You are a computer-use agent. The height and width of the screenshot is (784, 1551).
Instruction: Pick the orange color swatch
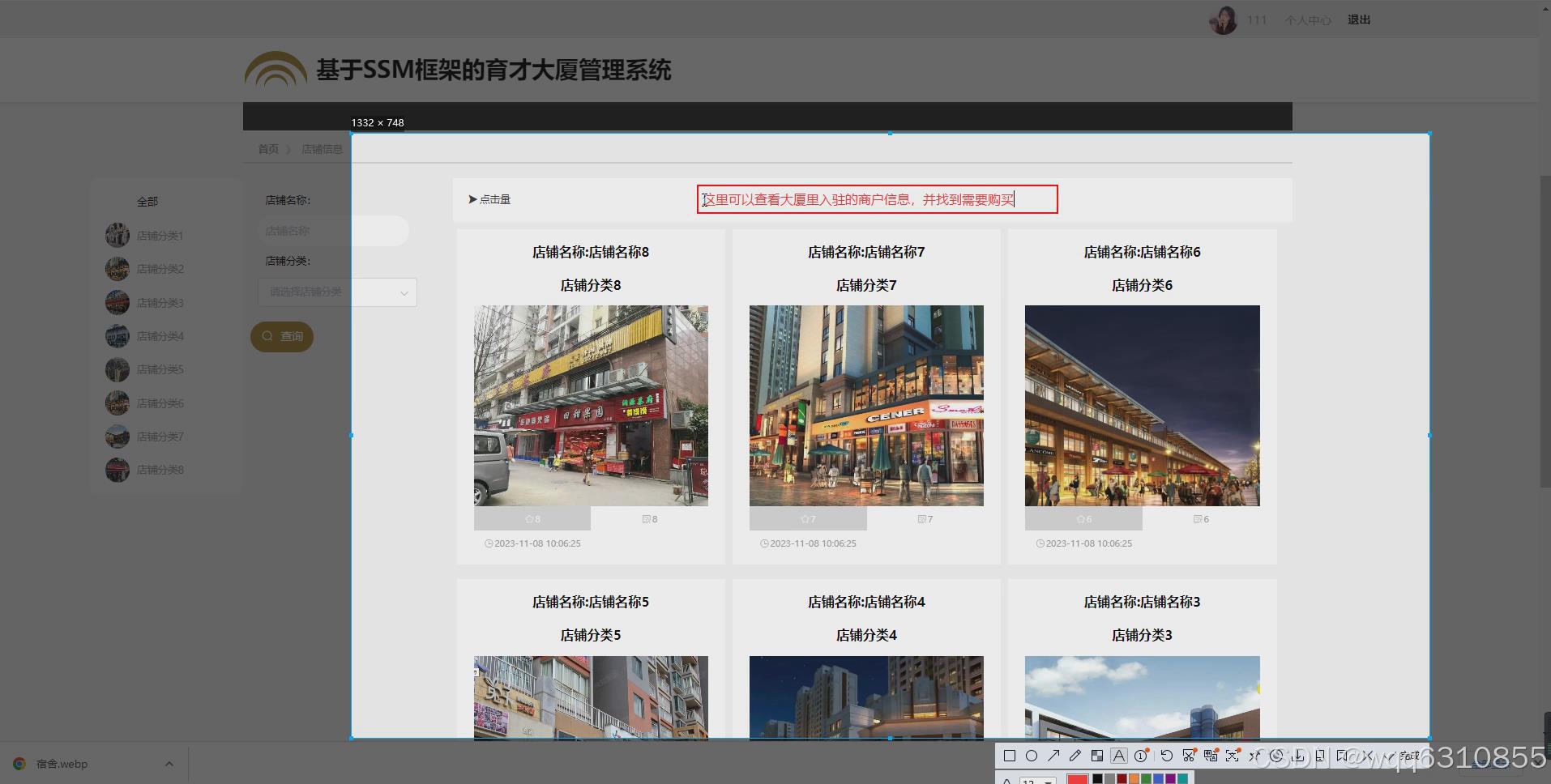(x=1134, y=778)
